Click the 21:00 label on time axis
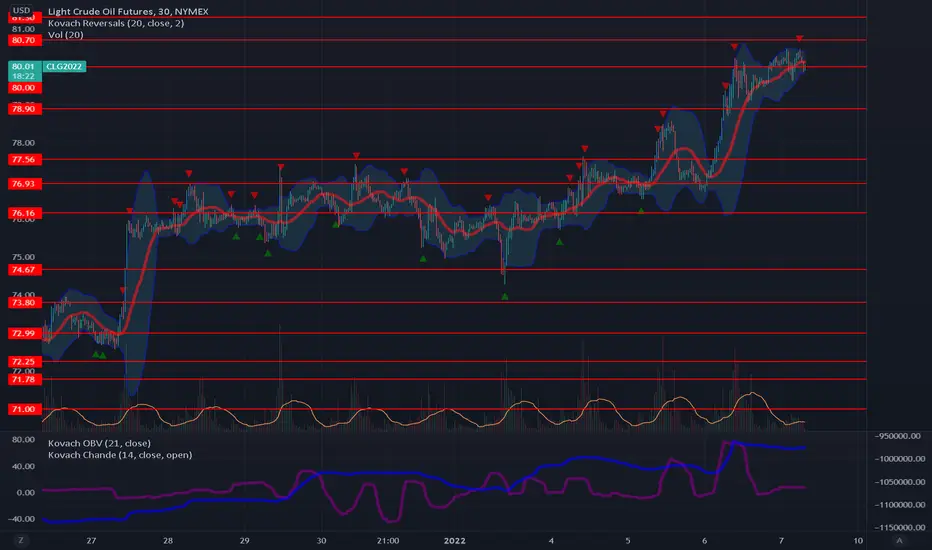Screen dimensions: 932x550 point(388,540)
